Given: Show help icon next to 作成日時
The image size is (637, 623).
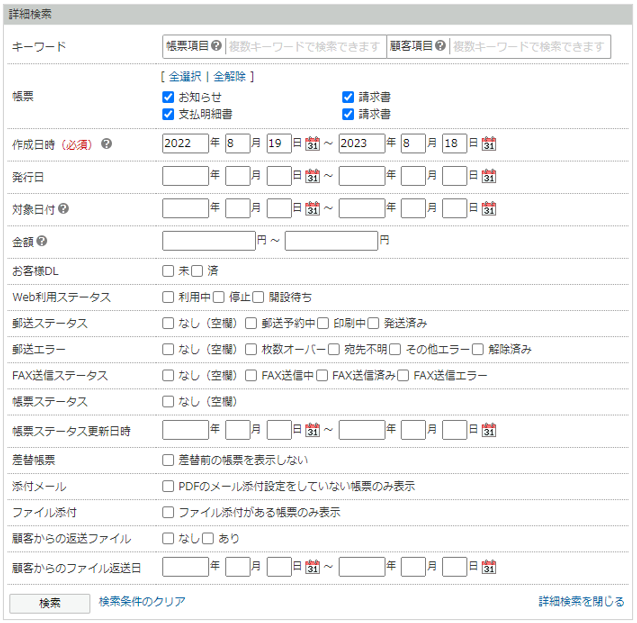Looking at the screenshot, I should point(106,144).
